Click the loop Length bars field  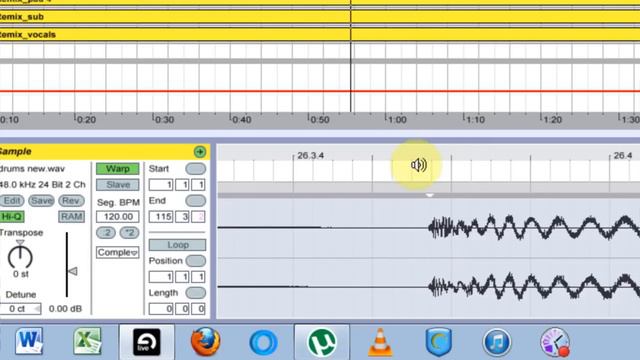(x=161, y=309)
